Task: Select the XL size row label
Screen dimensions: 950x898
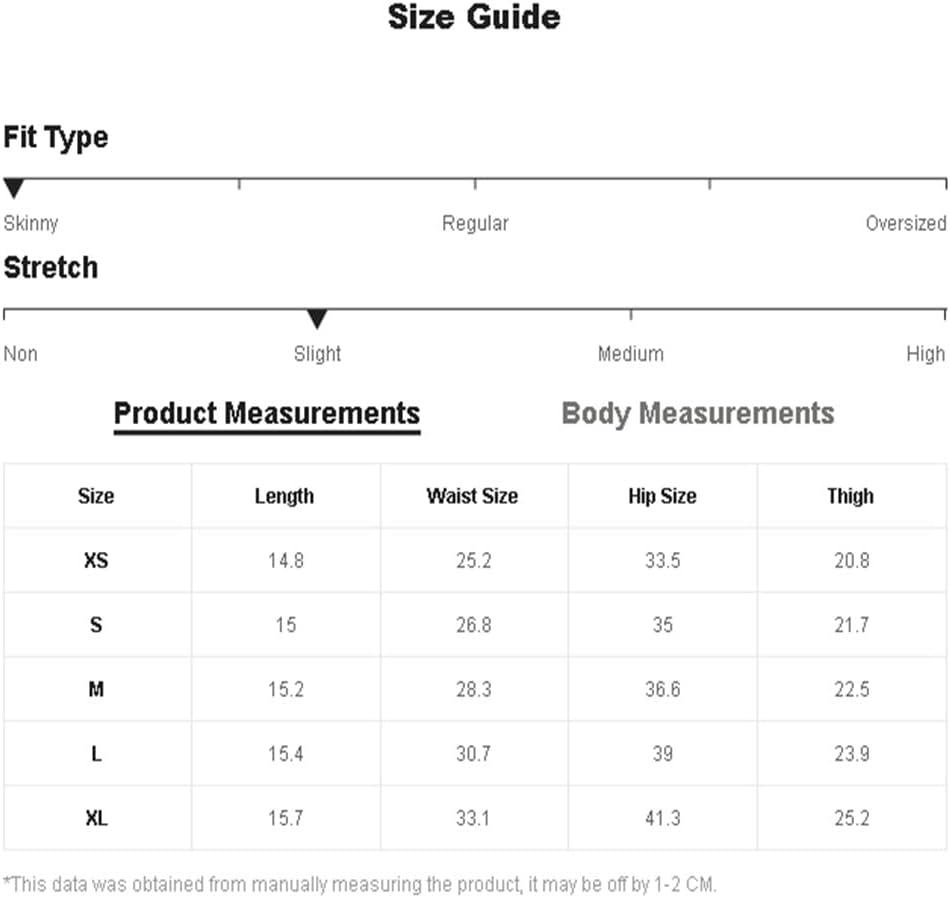Action: click(x=96, y=819)
